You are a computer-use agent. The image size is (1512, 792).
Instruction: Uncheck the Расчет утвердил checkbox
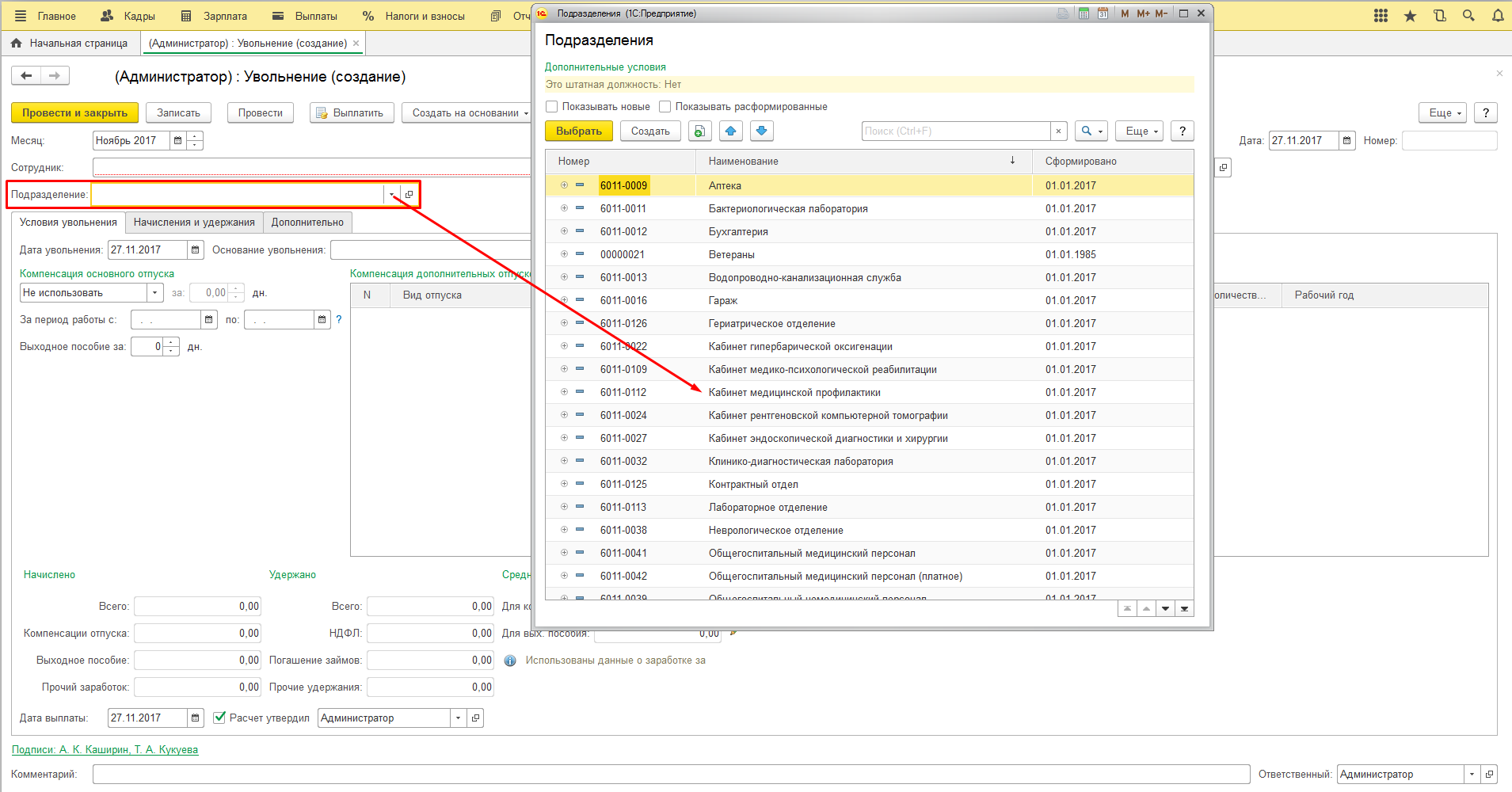coord(220,718)
